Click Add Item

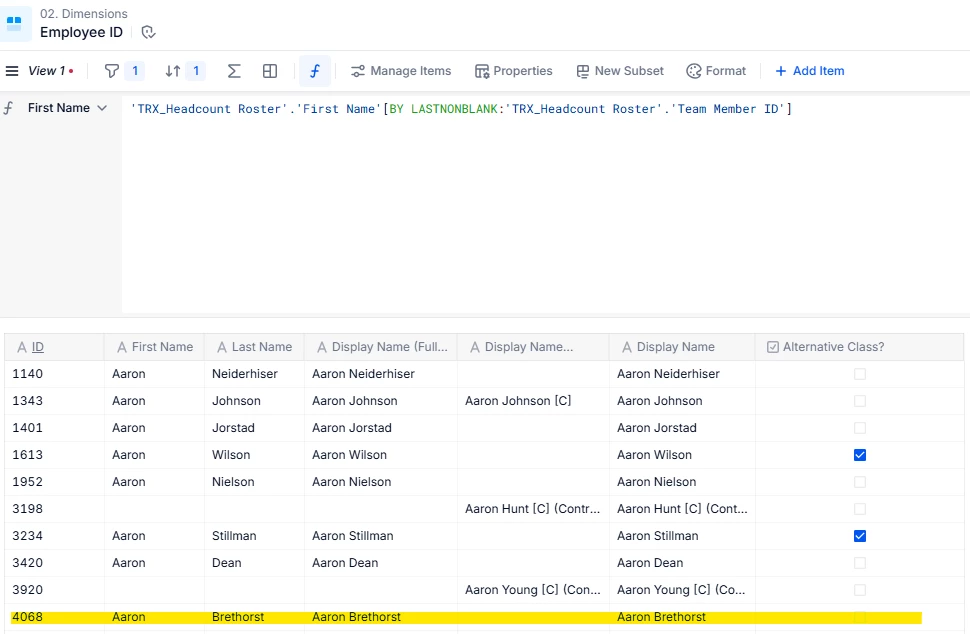(810, 71)
